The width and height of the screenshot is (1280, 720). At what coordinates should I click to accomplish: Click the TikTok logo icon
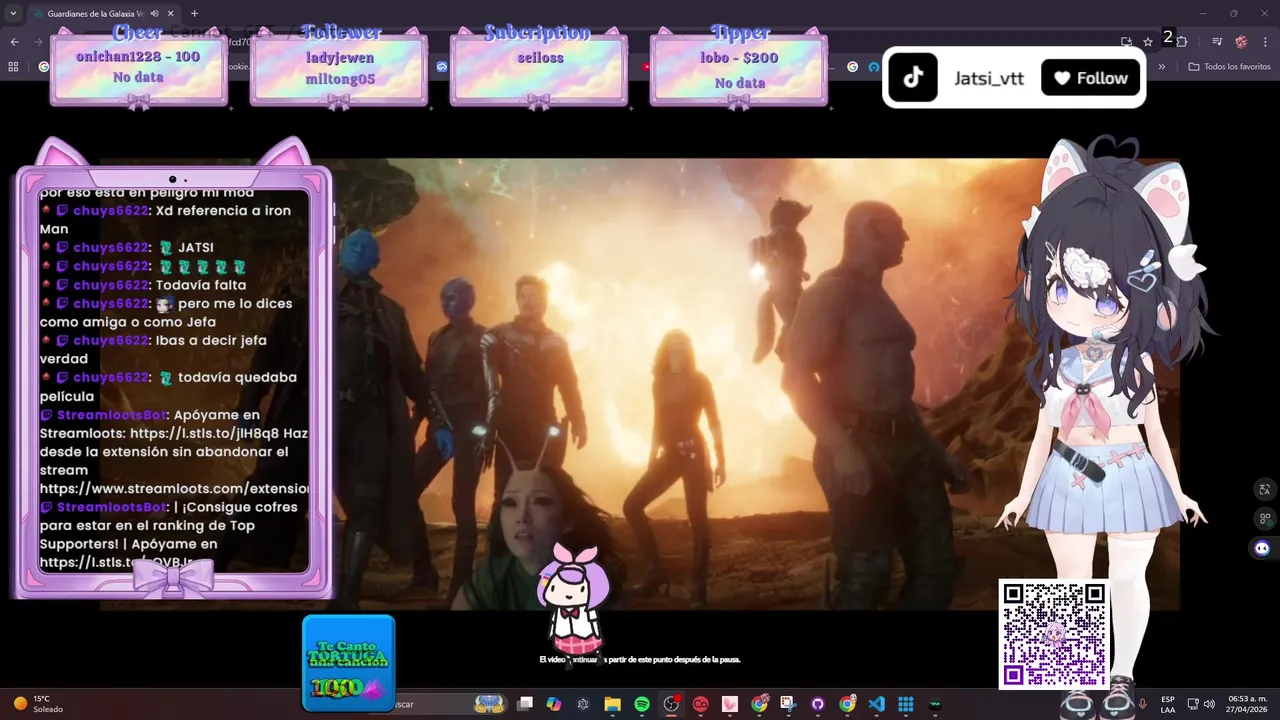913,78
